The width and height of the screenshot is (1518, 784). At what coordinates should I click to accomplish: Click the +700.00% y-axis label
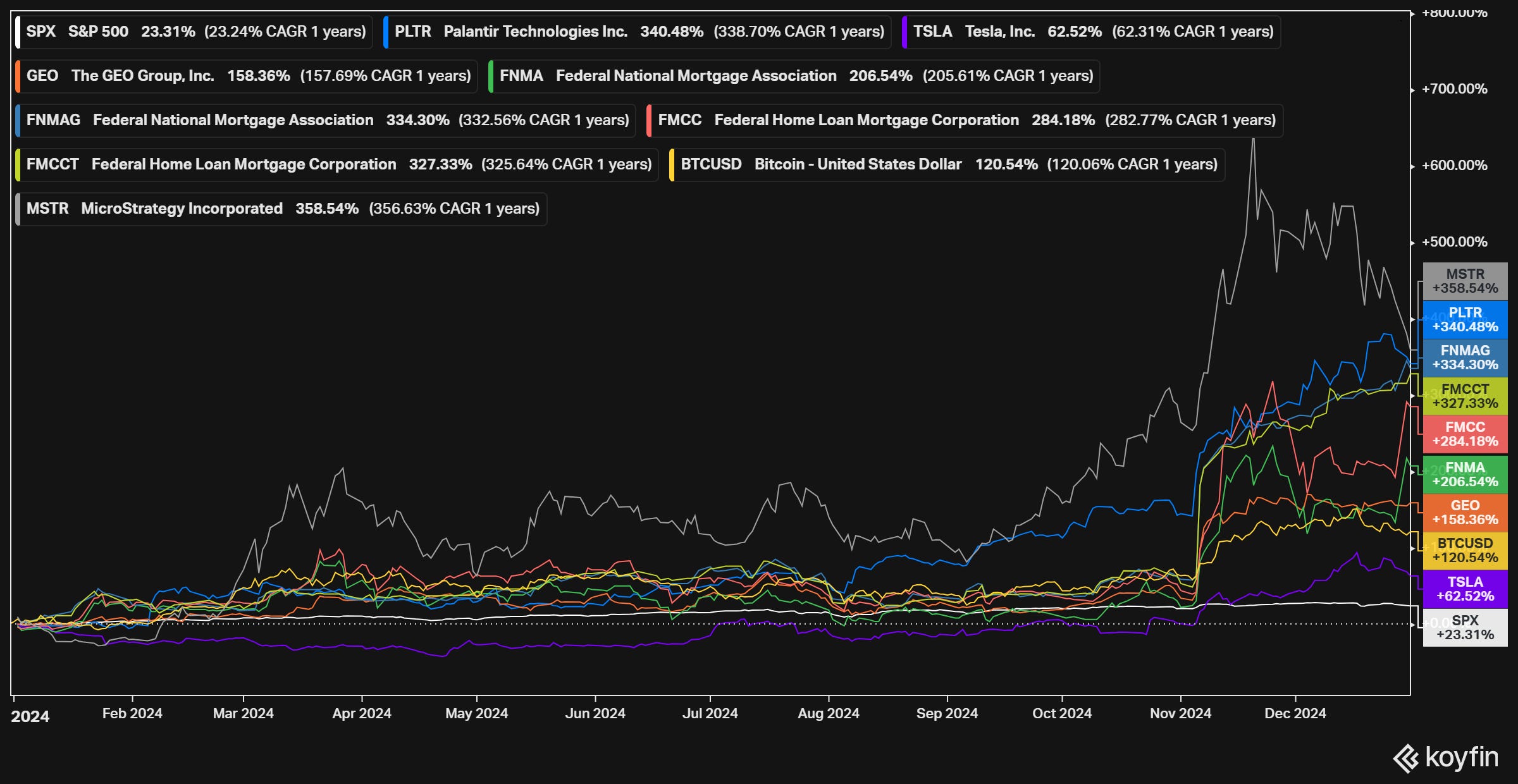(1455, 89)
